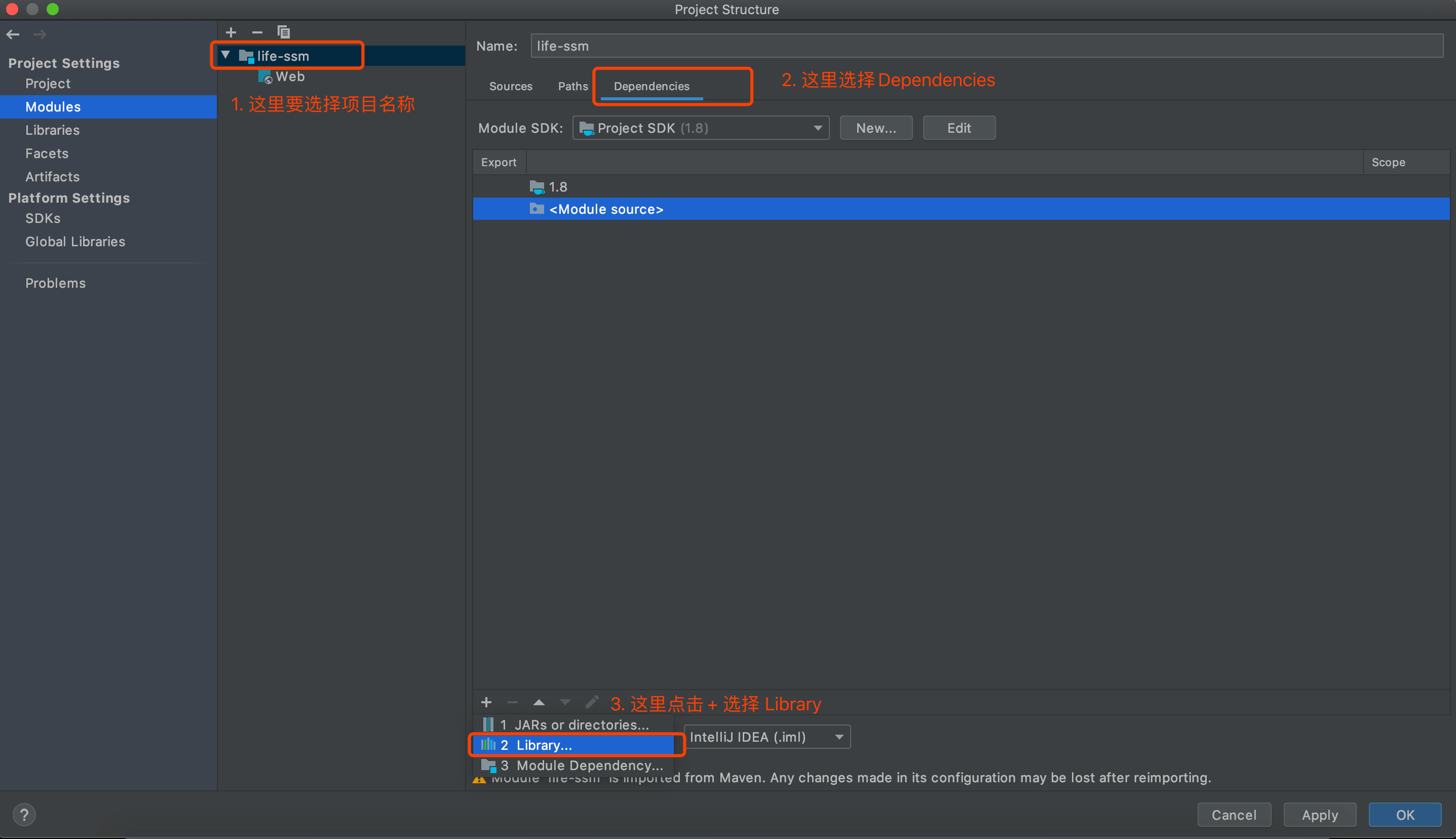This screenshot has height=839, width=1456.
Task: Select the Dependencies tab
Action: (651, 86)
